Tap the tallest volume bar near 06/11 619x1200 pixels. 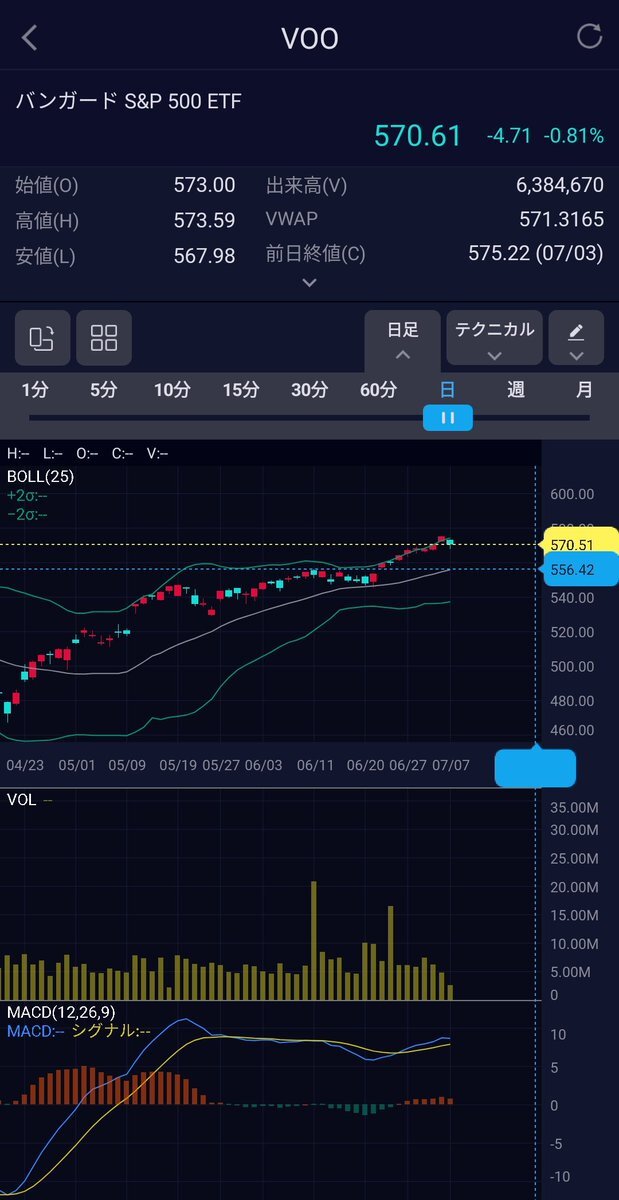pos(314,941)
